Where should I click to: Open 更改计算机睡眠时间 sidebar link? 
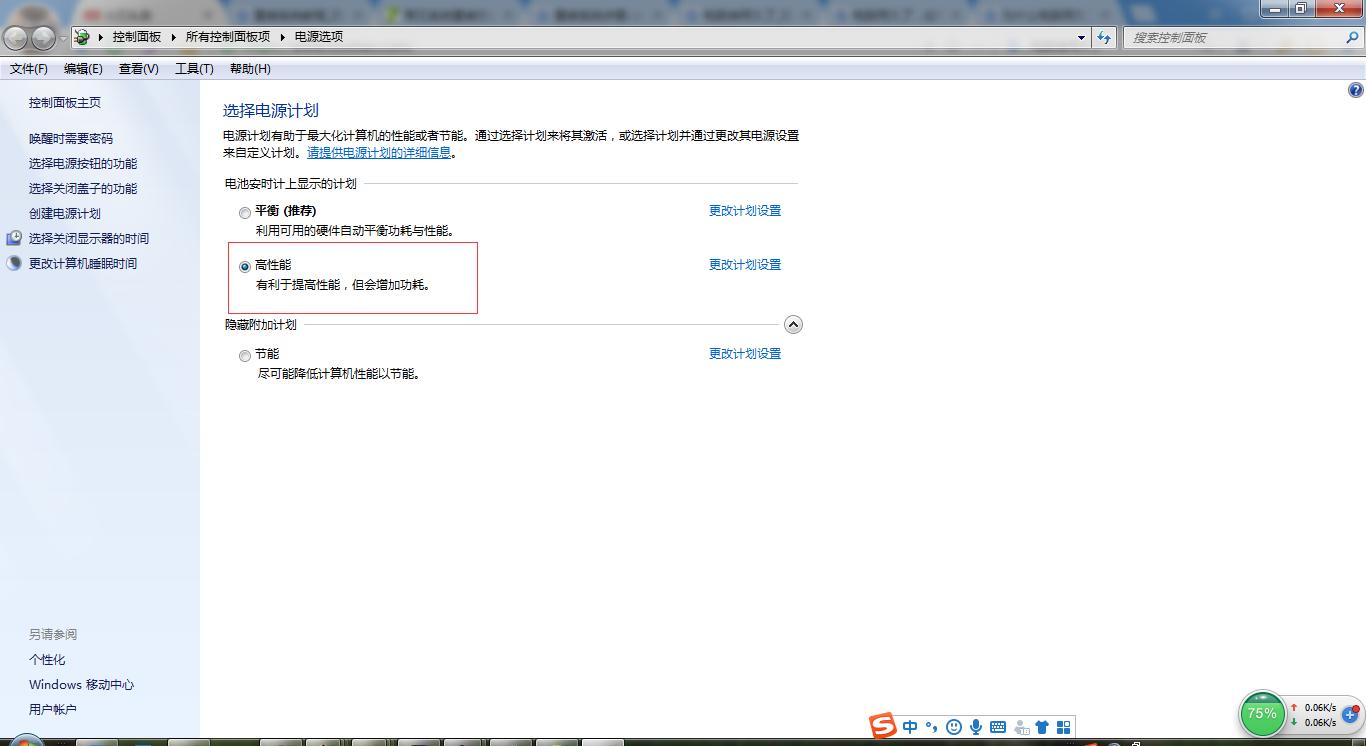(83, 264)
